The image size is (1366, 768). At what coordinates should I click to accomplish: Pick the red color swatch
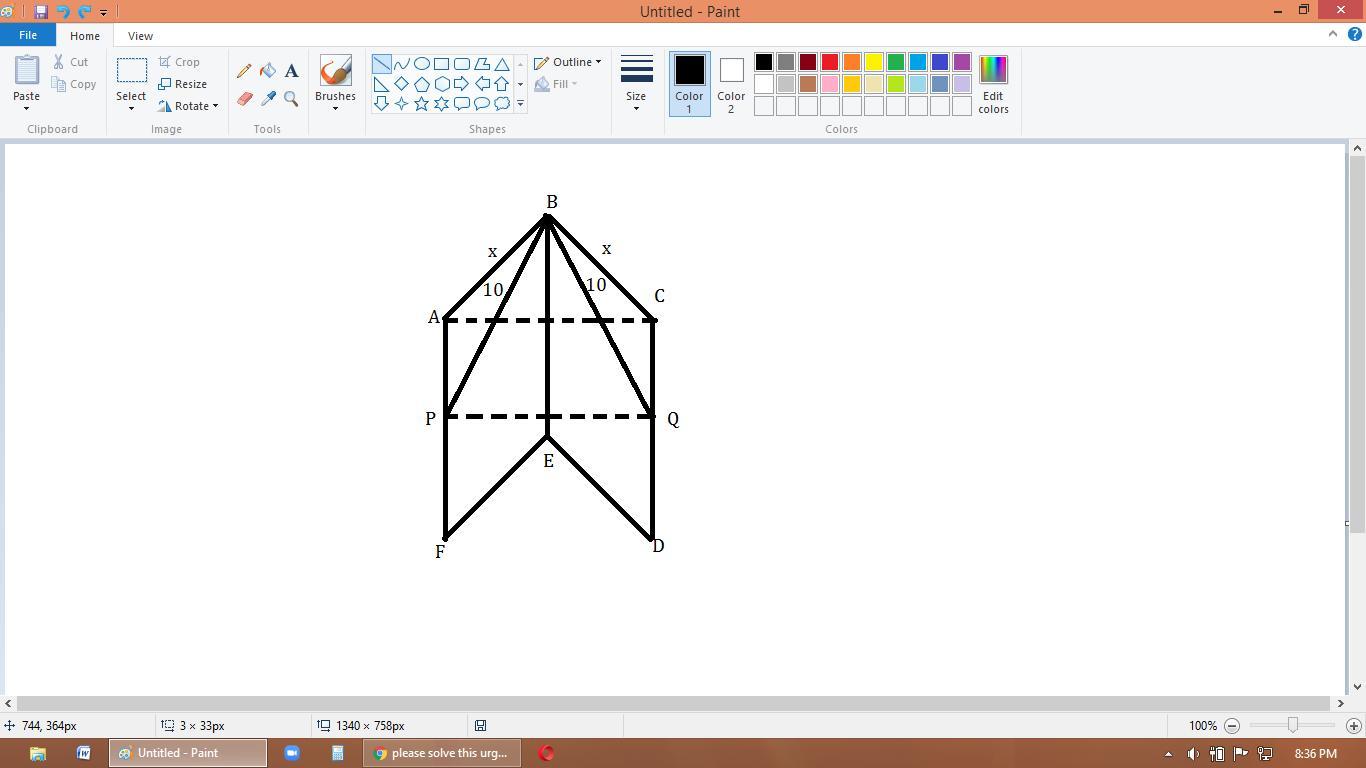coord(830,63)
